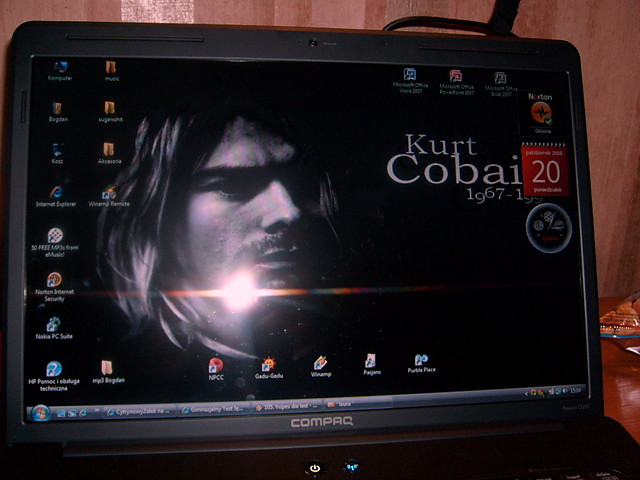Switch to CytrynowyZelek taskbar window
The width and height of the screenshot is (640, 480).
140,411
